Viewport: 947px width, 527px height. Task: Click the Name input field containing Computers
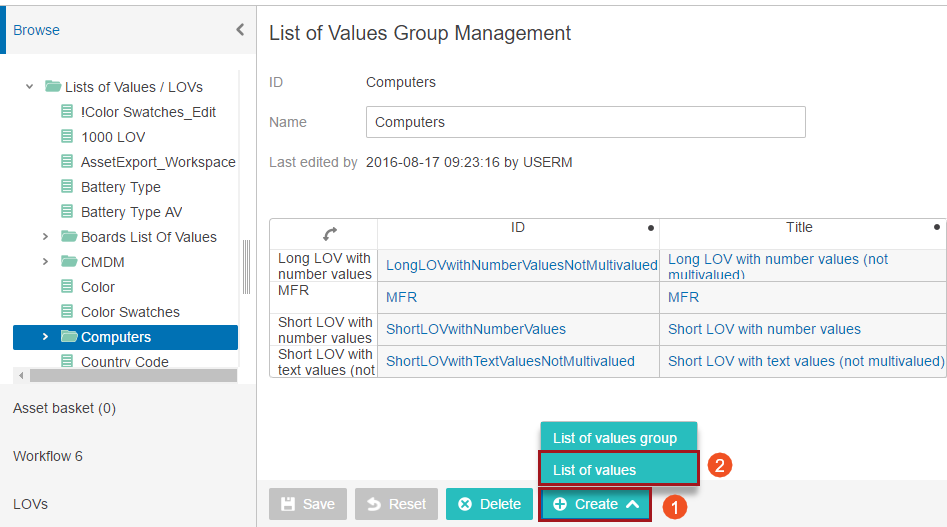[x=585, y=122]
